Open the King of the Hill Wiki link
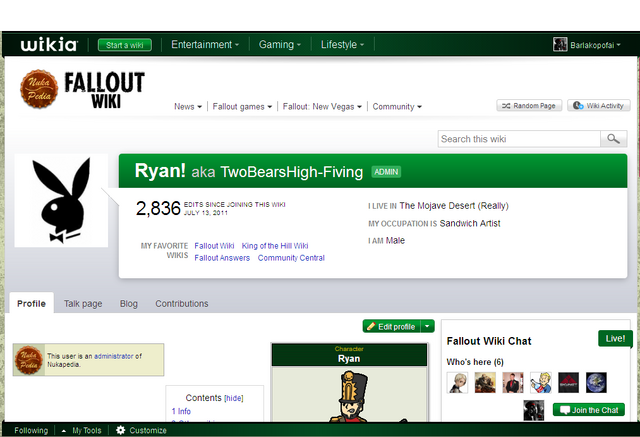 point(275,246)
